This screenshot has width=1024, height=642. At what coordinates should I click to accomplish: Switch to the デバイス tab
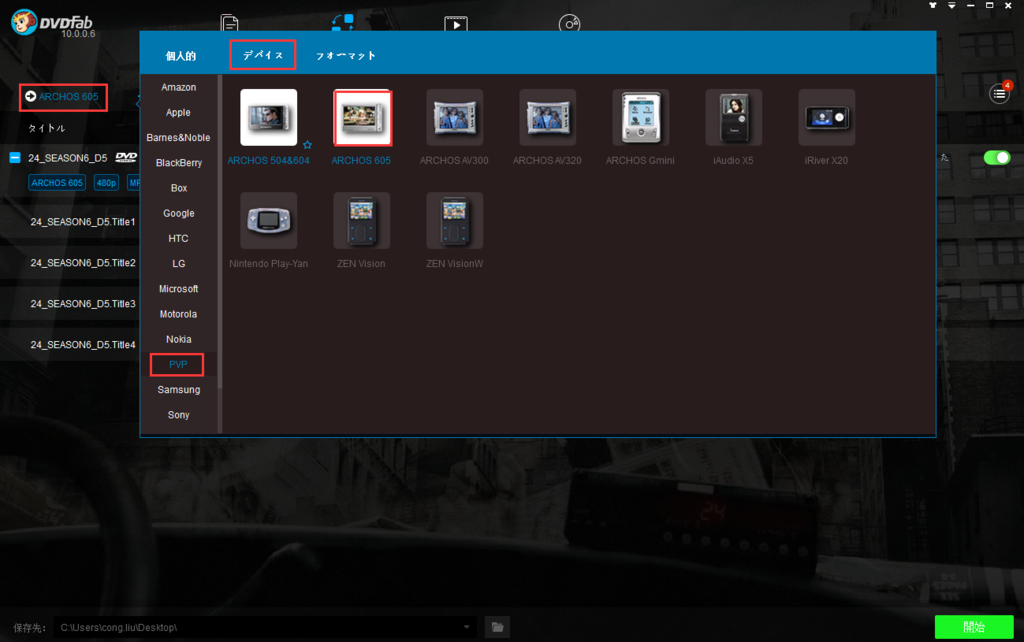pyautogui.click(x=263, y=55)
